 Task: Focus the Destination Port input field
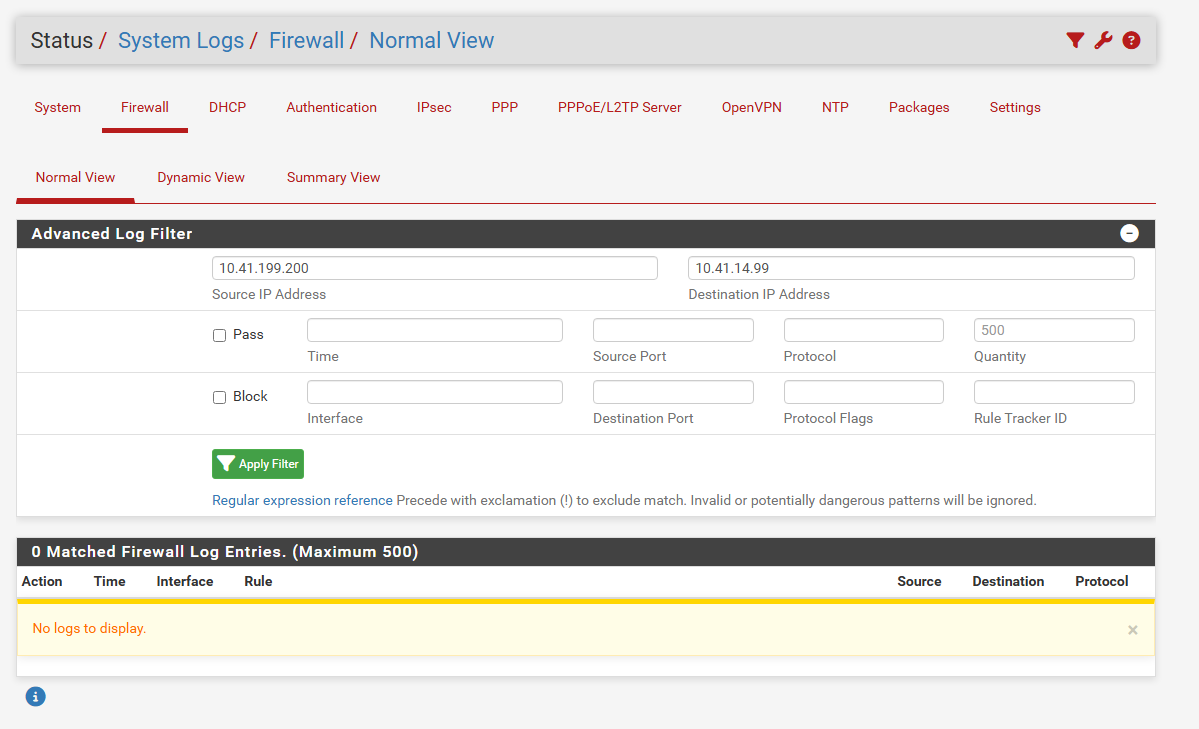(x=672, y=392)
